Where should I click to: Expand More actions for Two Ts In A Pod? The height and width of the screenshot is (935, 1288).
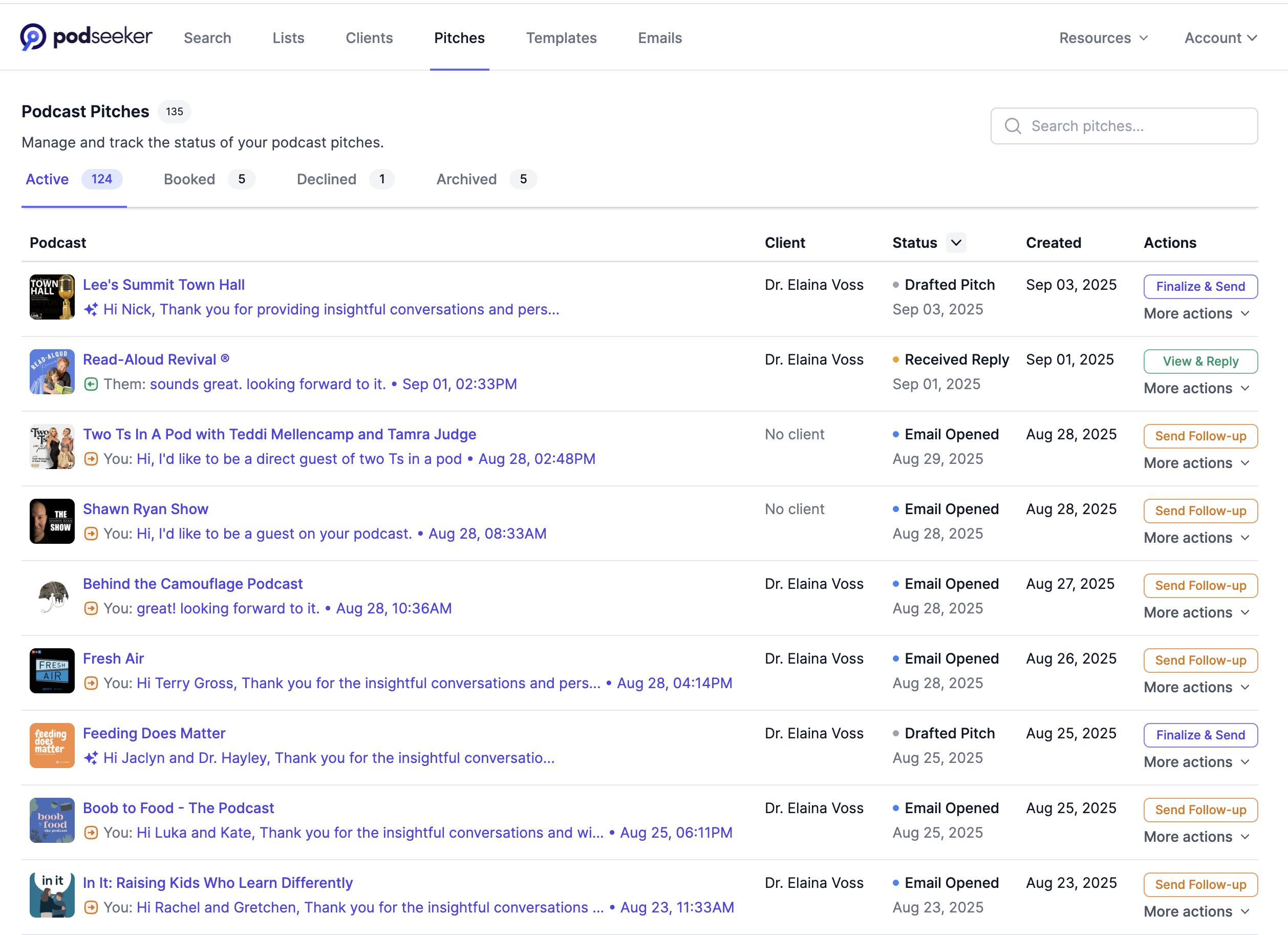point(1196,463)
